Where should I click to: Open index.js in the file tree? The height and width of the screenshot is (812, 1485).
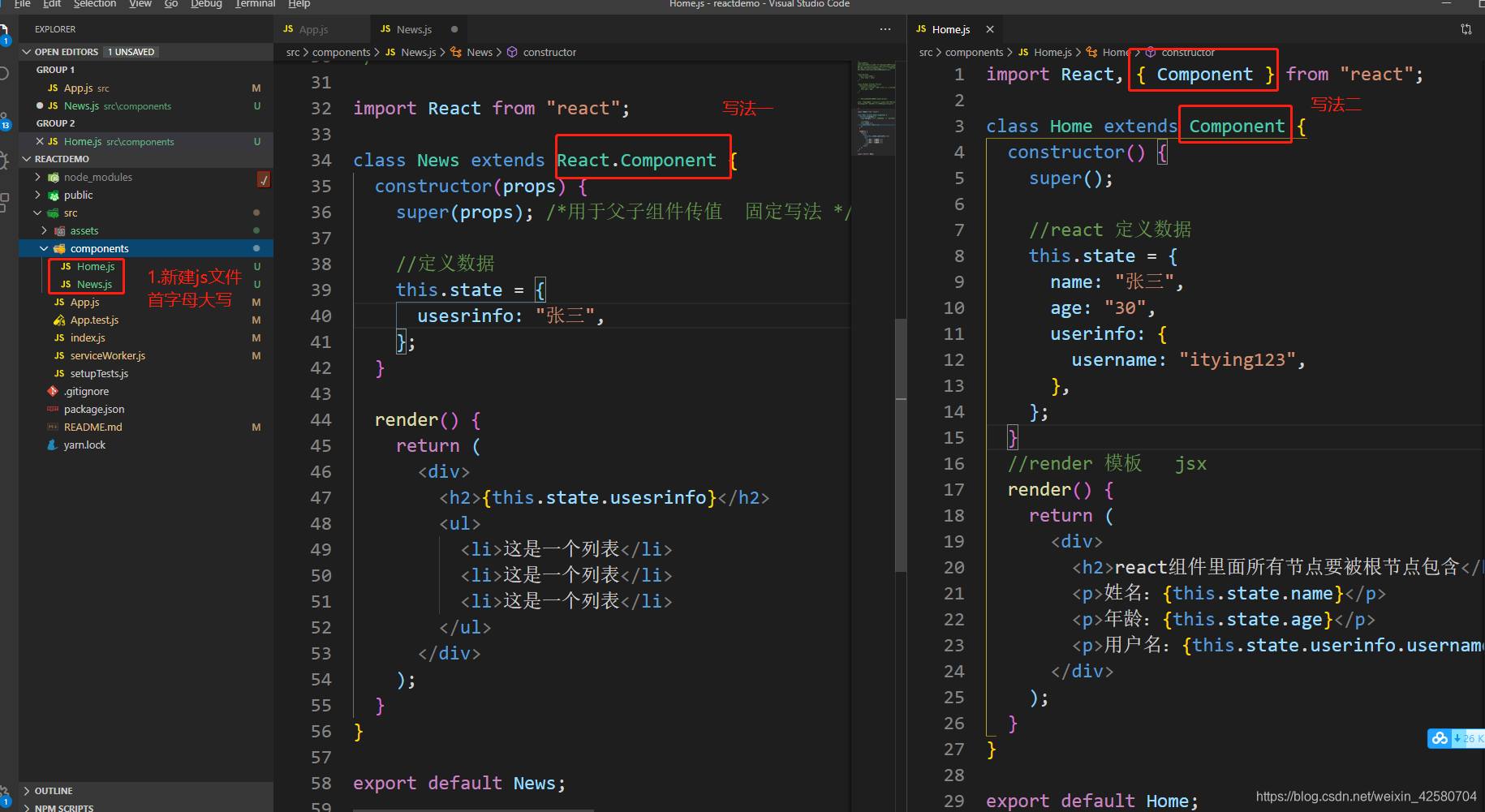88,337
